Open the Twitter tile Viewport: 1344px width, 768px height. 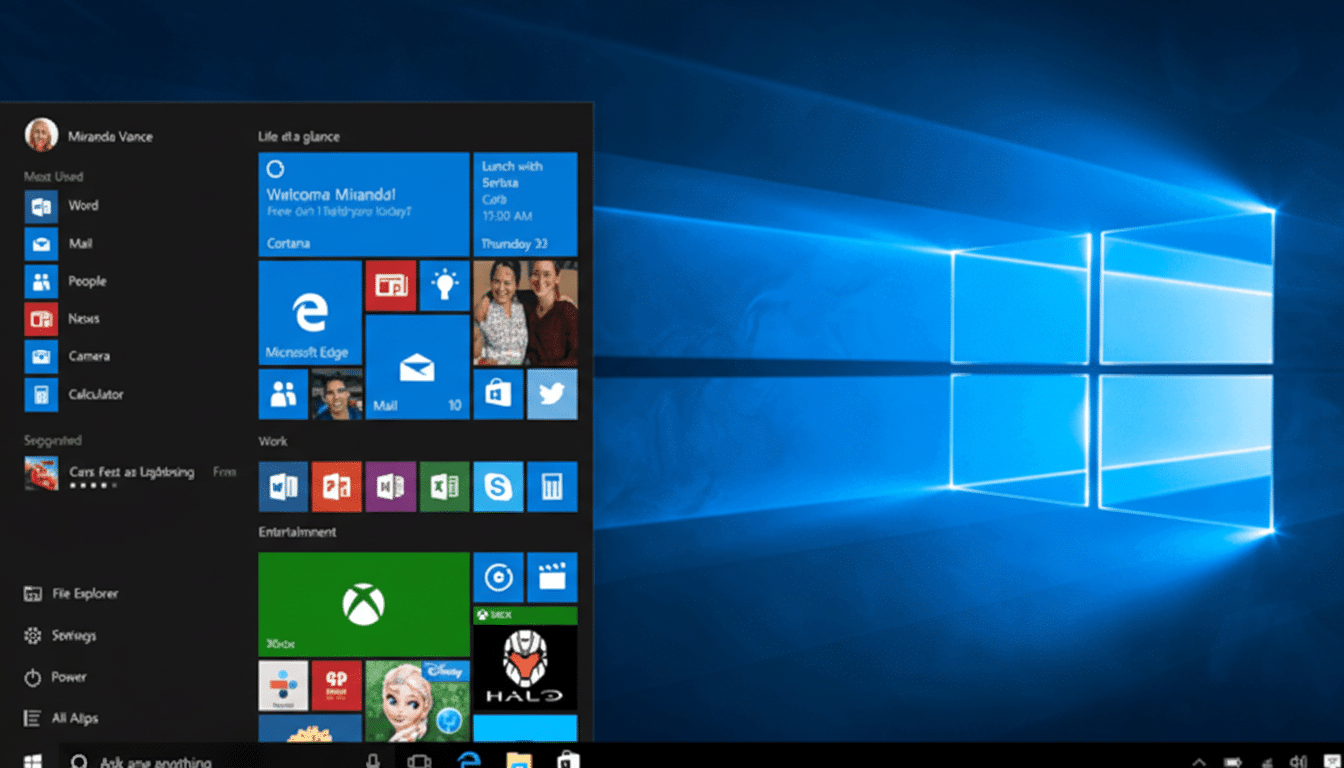click(x=552, y=394)
